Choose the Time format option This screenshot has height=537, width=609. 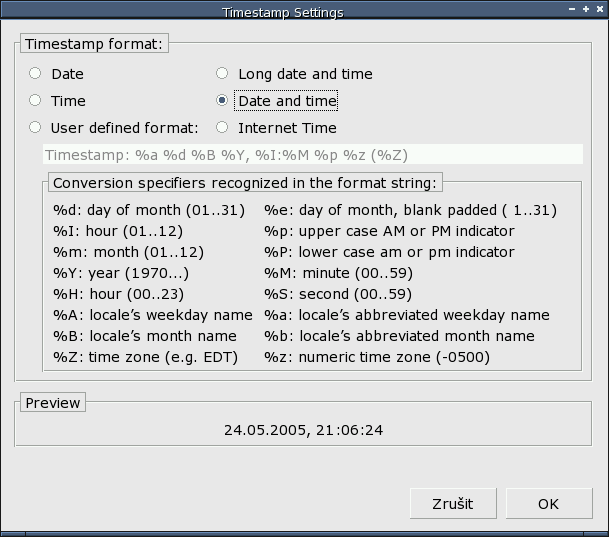(35, 101)
